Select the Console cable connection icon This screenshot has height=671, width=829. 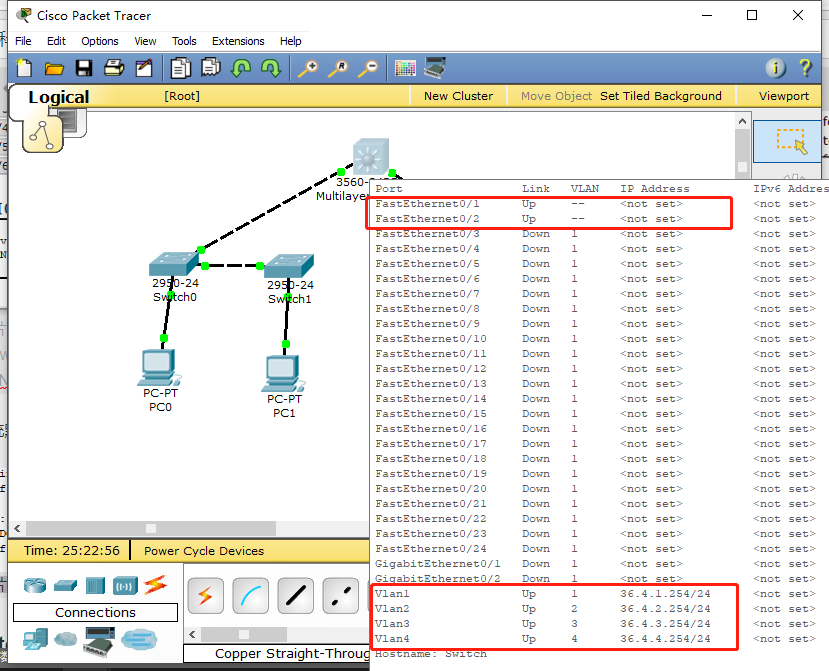coord(251,596)
